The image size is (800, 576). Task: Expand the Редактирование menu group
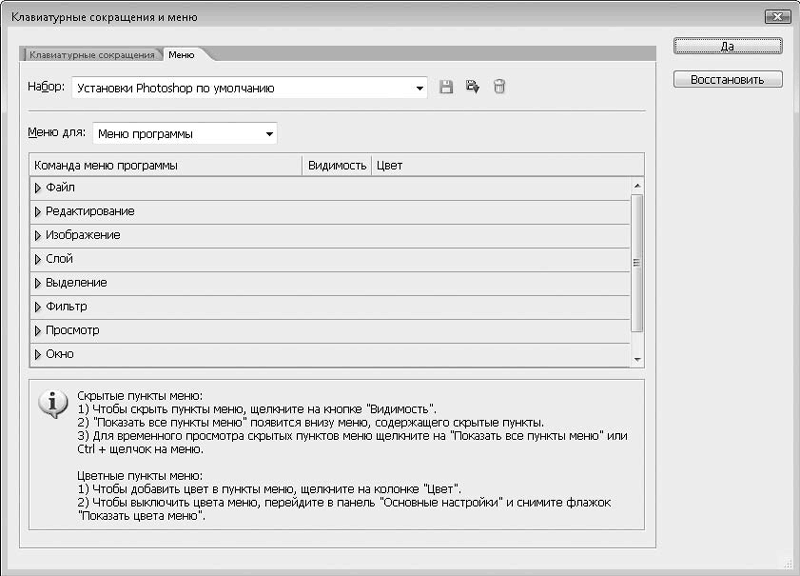tap(38, 212)
